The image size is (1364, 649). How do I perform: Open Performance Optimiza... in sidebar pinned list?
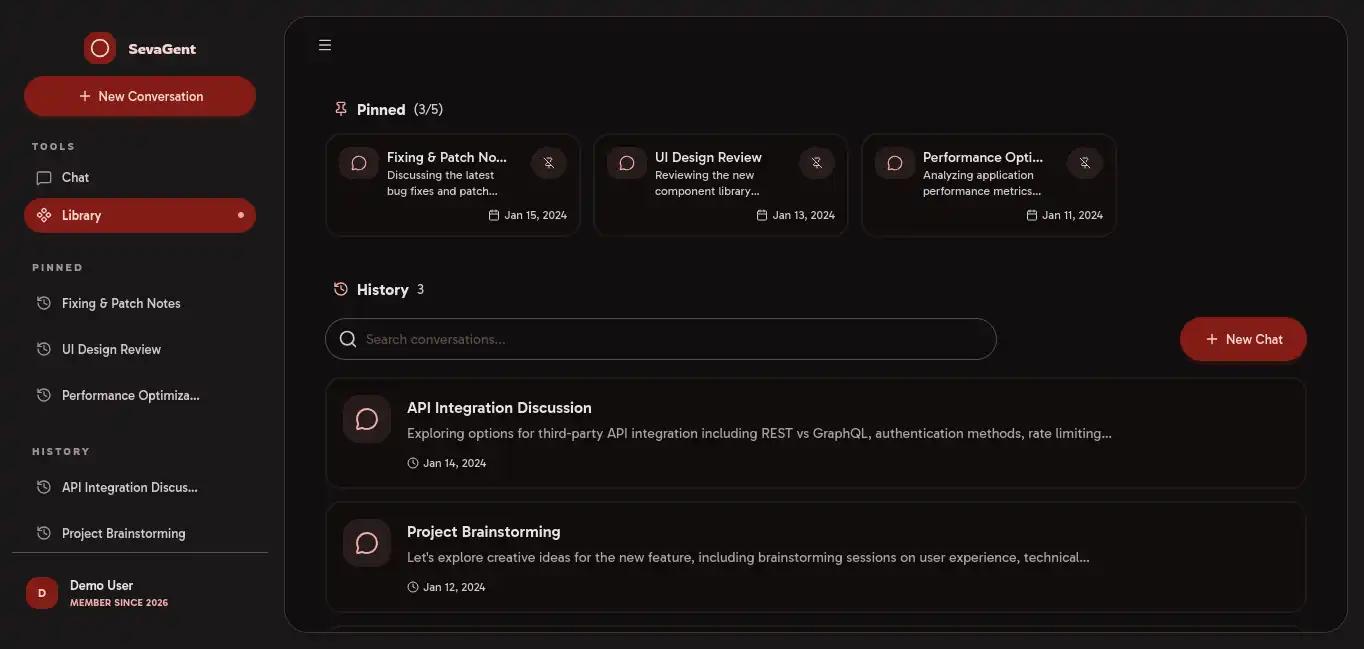tap(140, 395)
